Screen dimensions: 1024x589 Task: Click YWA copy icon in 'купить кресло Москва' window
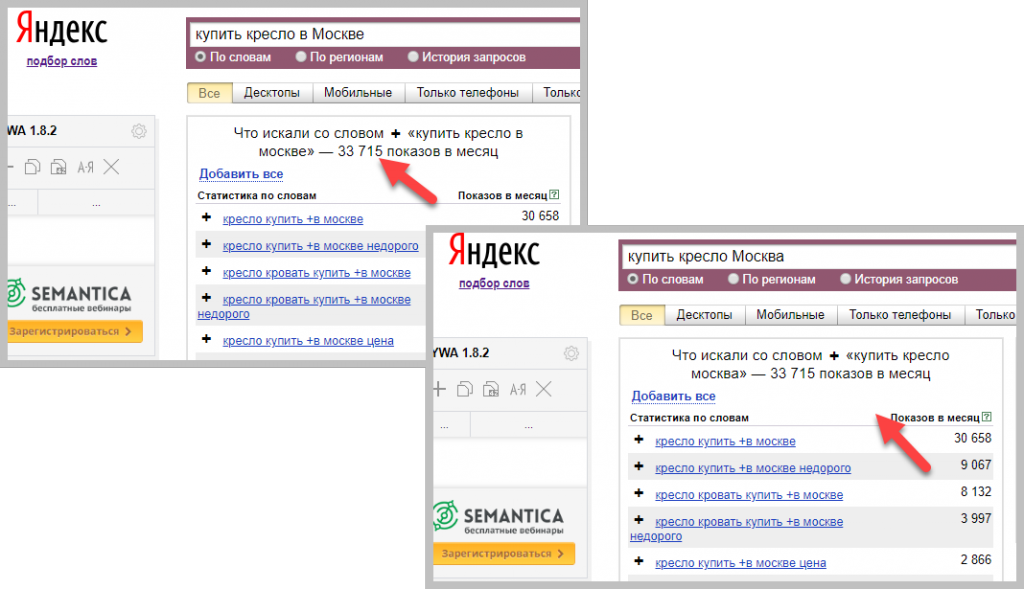point(465,390)
